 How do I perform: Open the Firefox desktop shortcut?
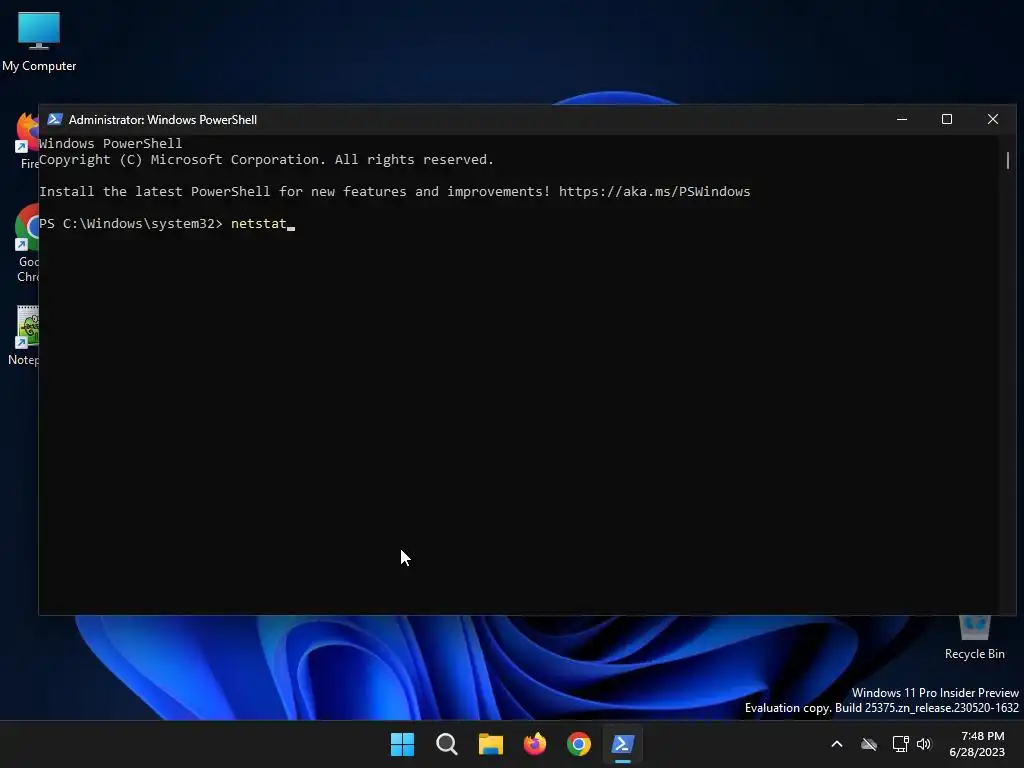coord(27,140)
